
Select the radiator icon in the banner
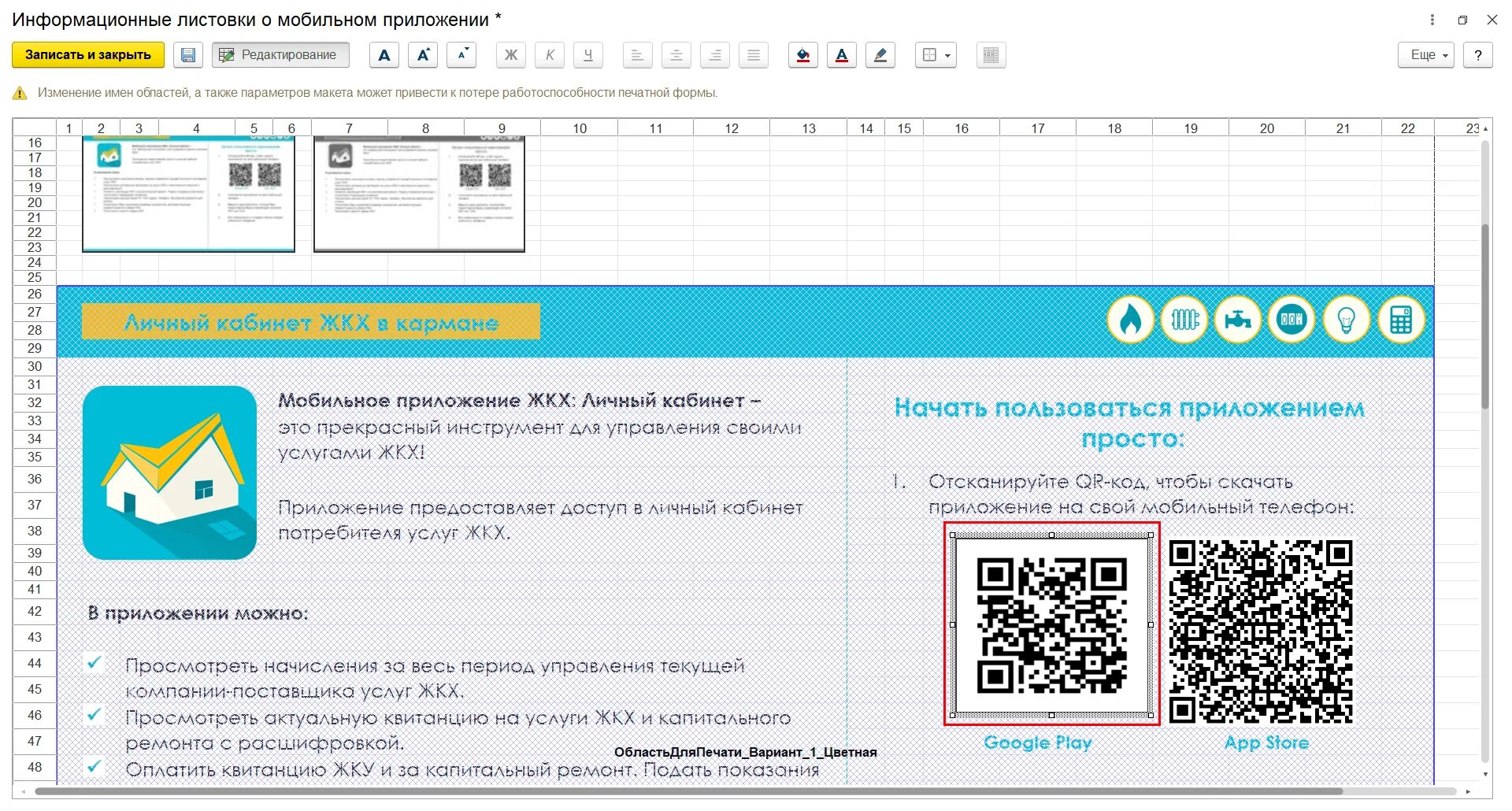click(x=1184, y=320)
